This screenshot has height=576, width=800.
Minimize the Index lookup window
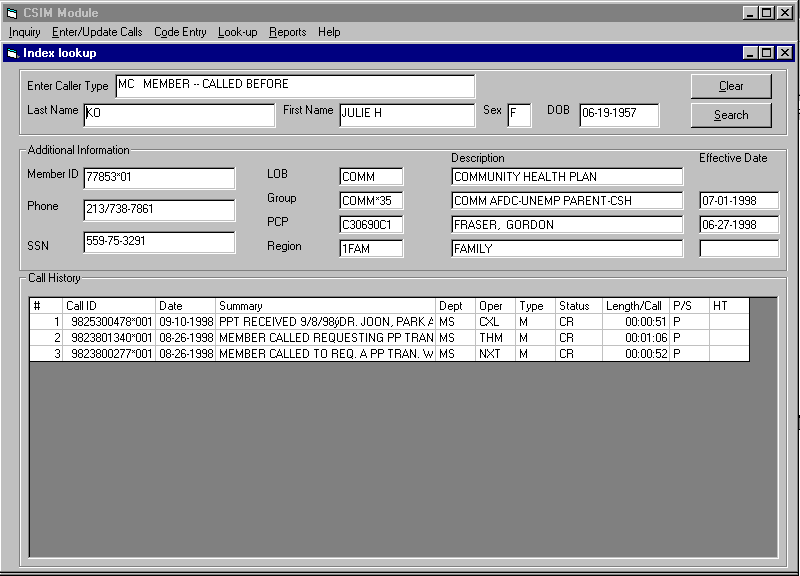click(x=750, y=53)
